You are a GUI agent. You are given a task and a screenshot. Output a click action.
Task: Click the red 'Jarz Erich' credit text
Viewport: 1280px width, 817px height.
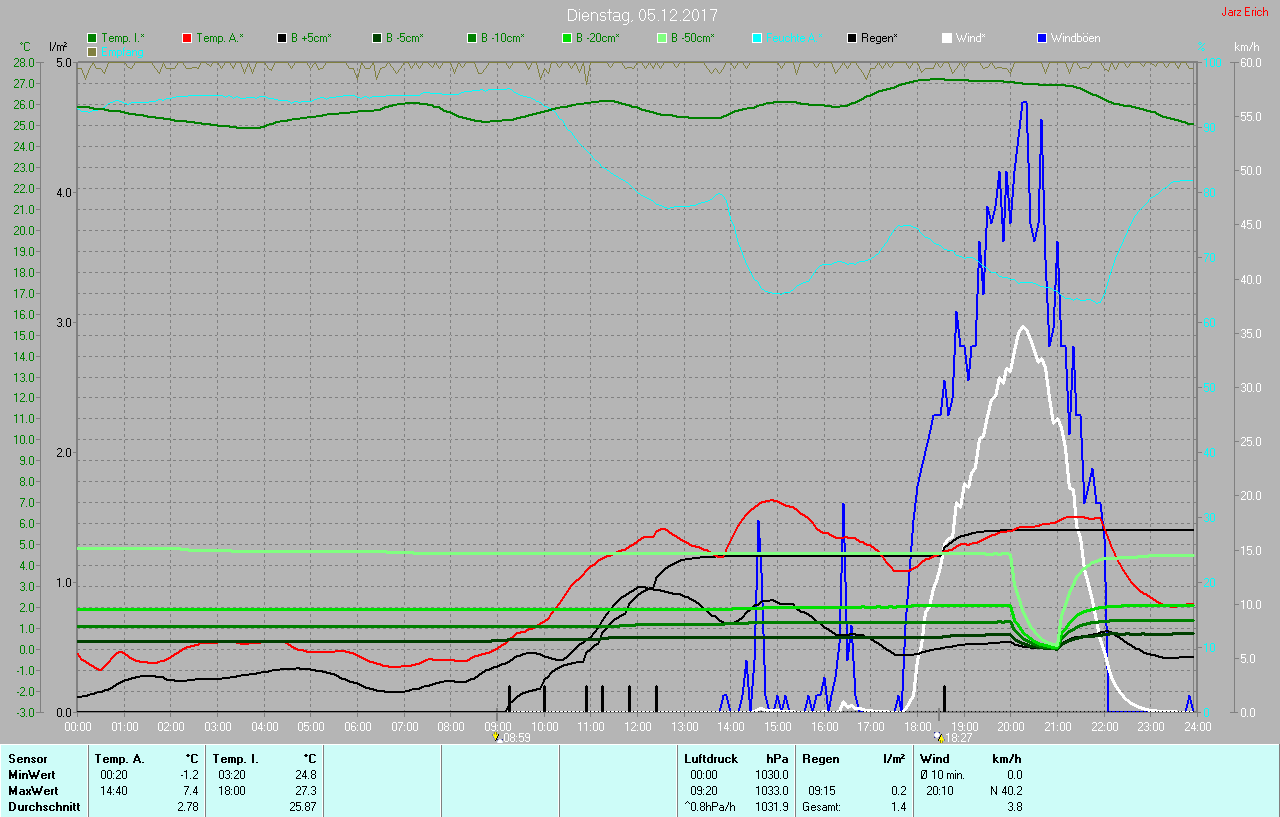tap(1245, 12)
